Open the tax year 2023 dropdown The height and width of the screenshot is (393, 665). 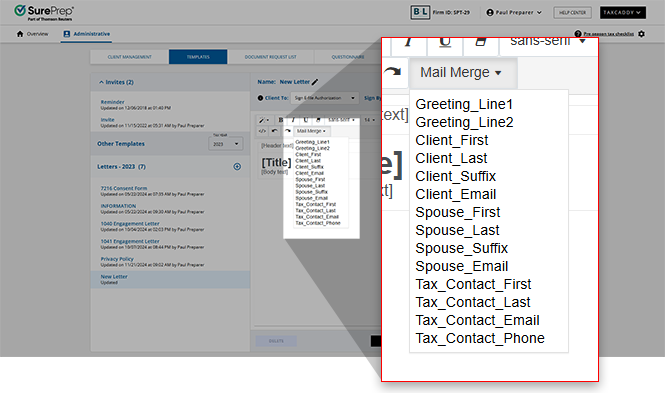(226, 144)
